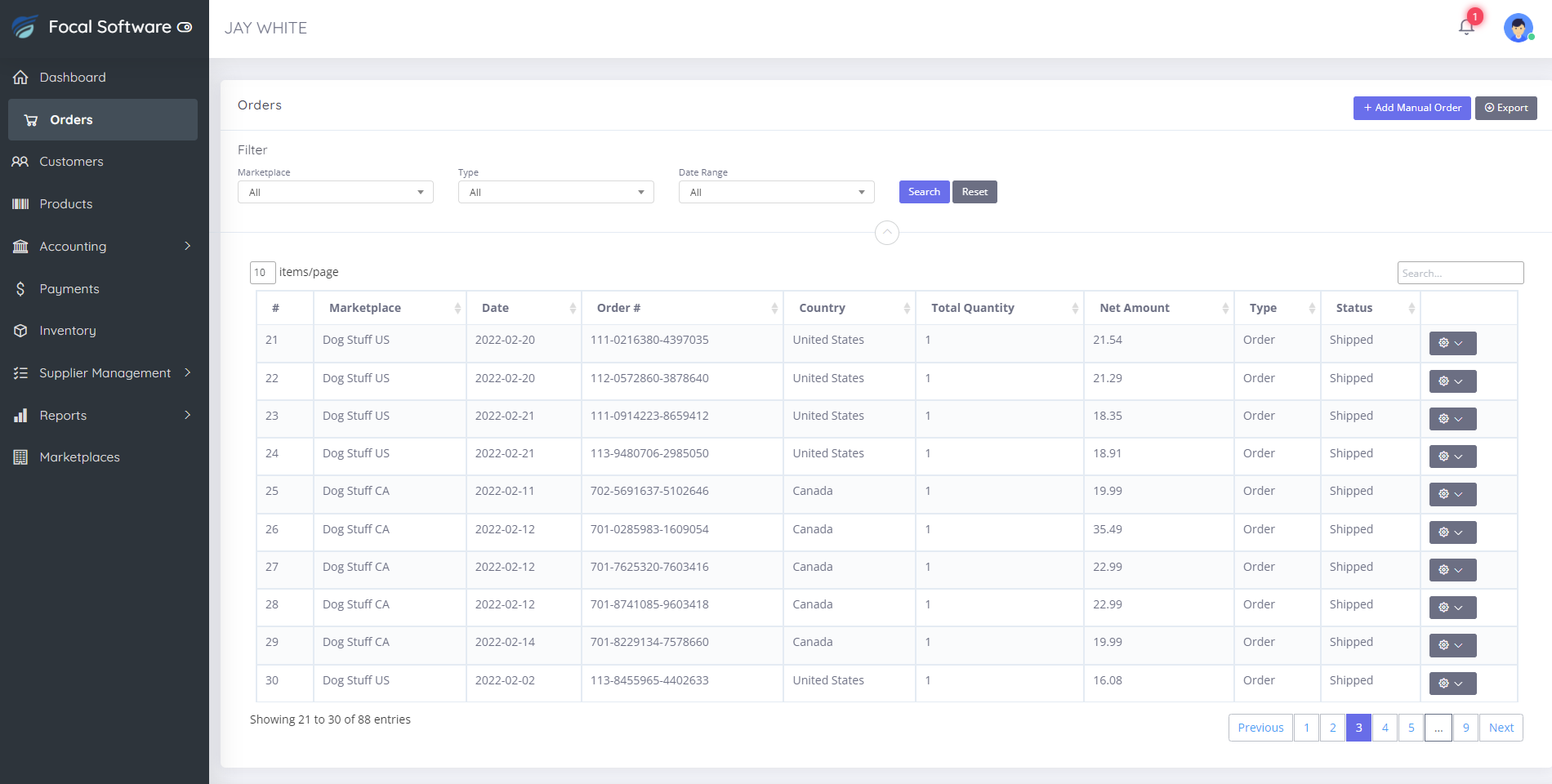The width and height of the screenshot is (1552, 784).
Task: Click the Payments dollar icon
Action: [x=20, y=289]
